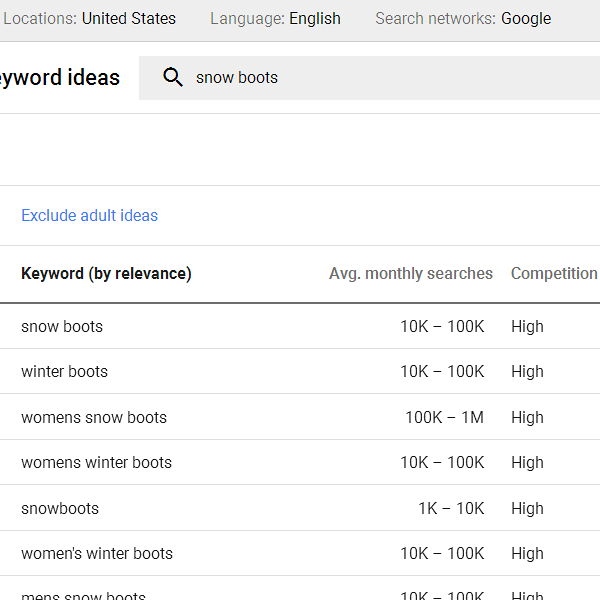Open the Search networks: Google setting
Viewport: 600px width, 600px height.
click(463, 19)
